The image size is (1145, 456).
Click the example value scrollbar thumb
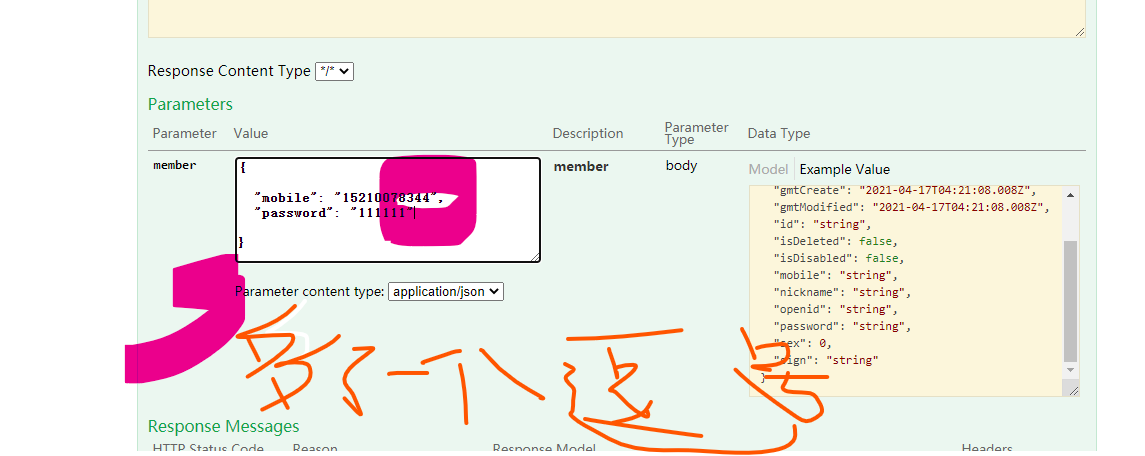pyautogui.click(x=1070, y=301)
